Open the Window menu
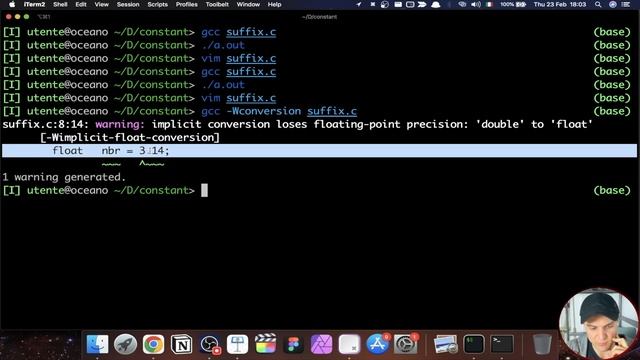 [x=248, y=4]
